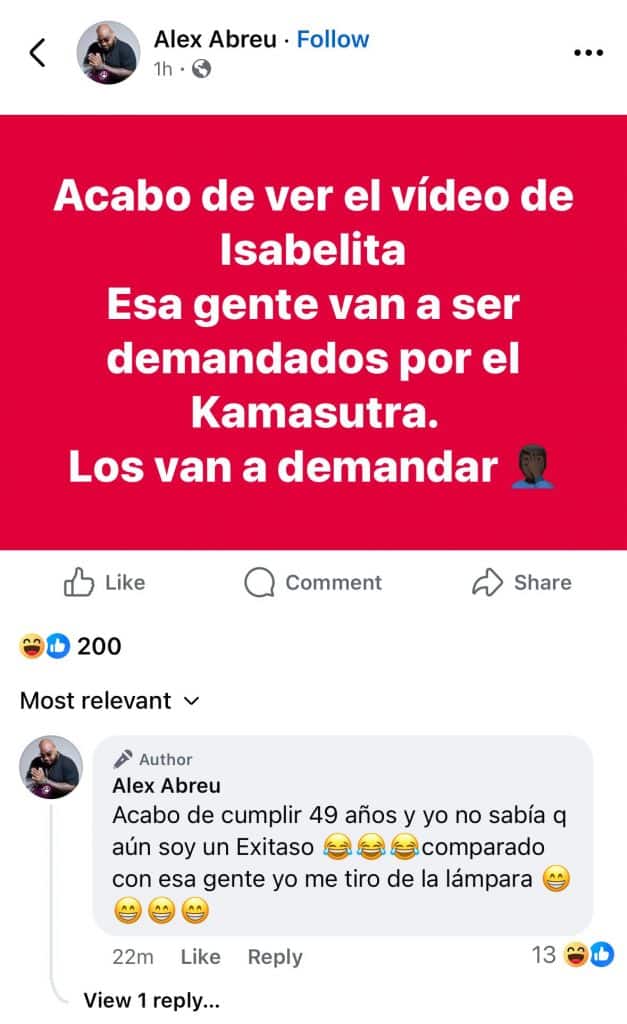Like the comment by Alex Abreu
The image size is (627, 1024).
pyautogui.click(x=201, y=957)
